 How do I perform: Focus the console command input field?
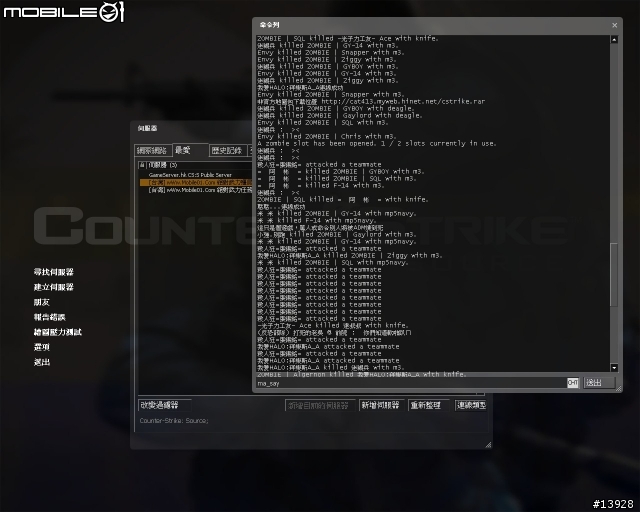click(411, 383)
